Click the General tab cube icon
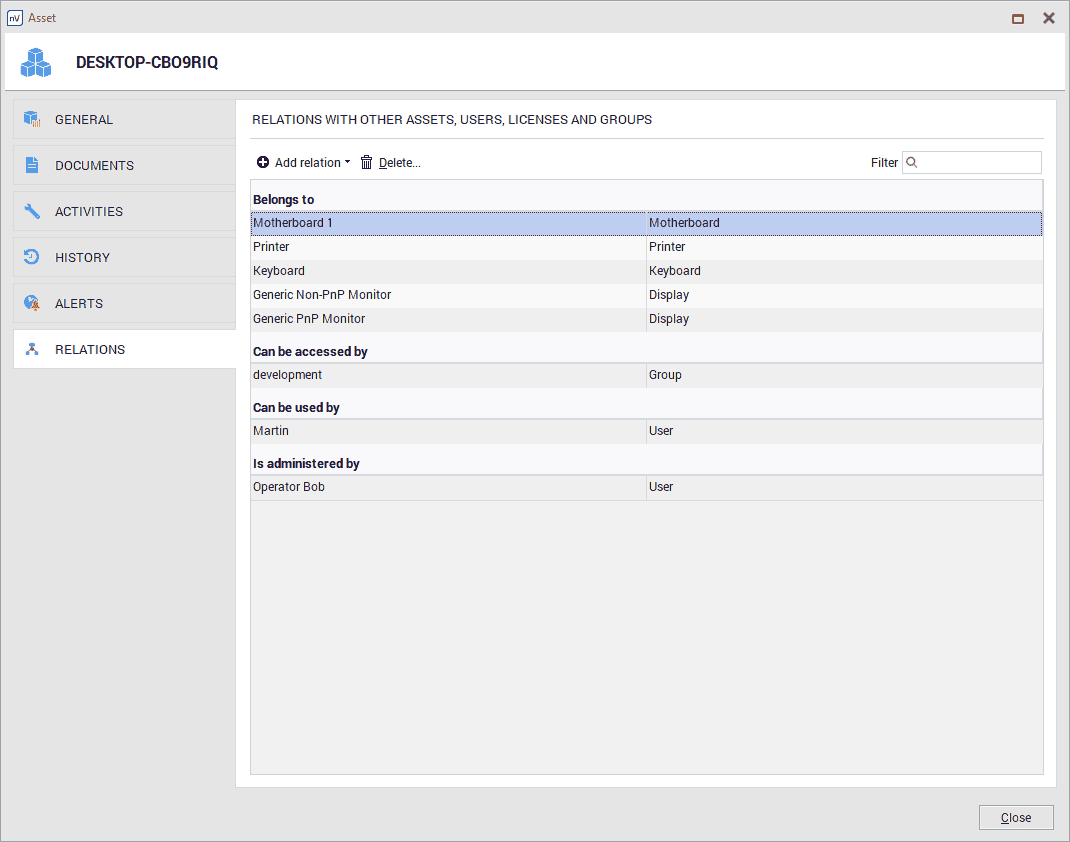The height and width of the screenshot is (842, 1070). tap(32, 119)
